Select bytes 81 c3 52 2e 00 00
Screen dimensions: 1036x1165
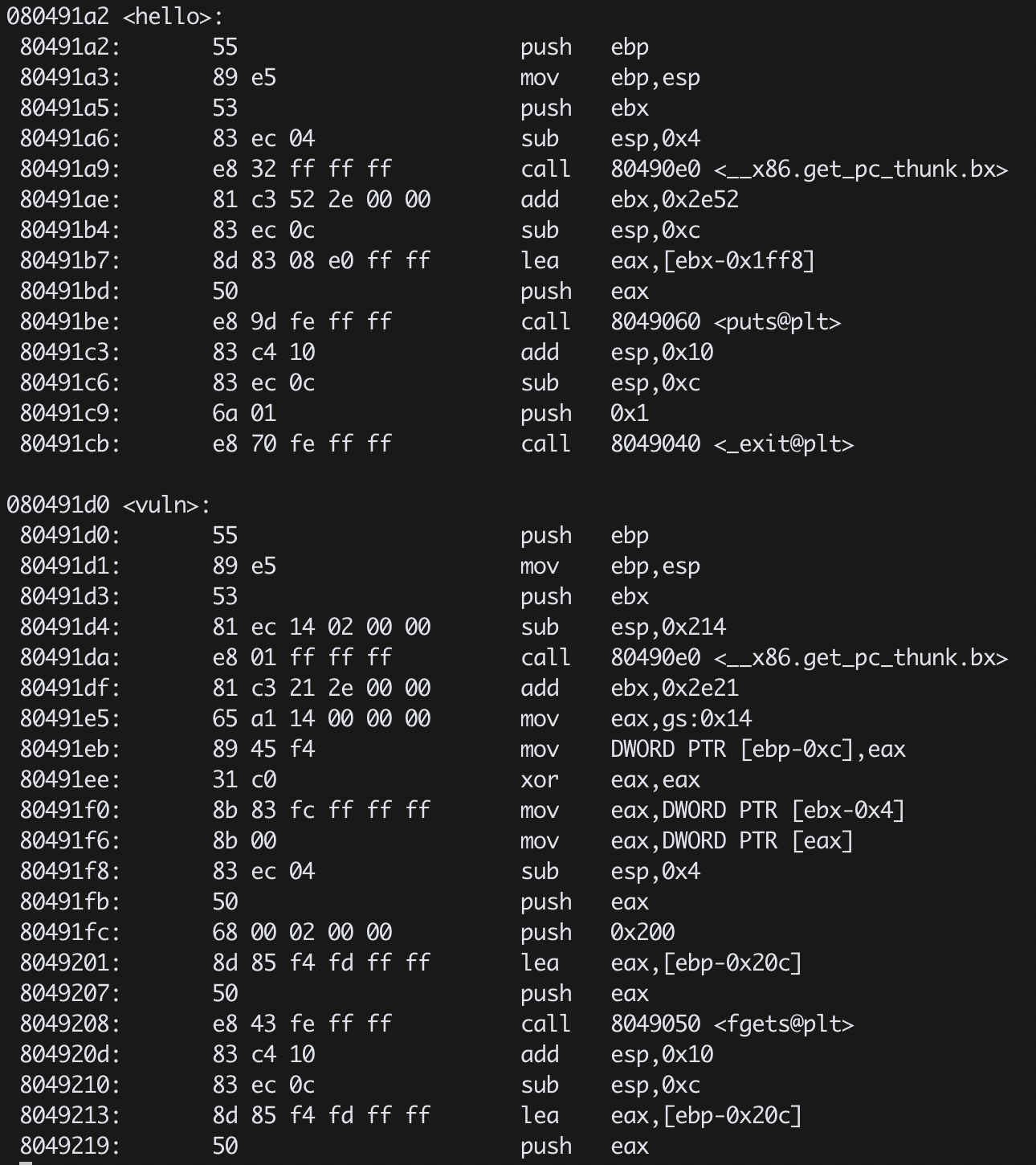point(321,200)
